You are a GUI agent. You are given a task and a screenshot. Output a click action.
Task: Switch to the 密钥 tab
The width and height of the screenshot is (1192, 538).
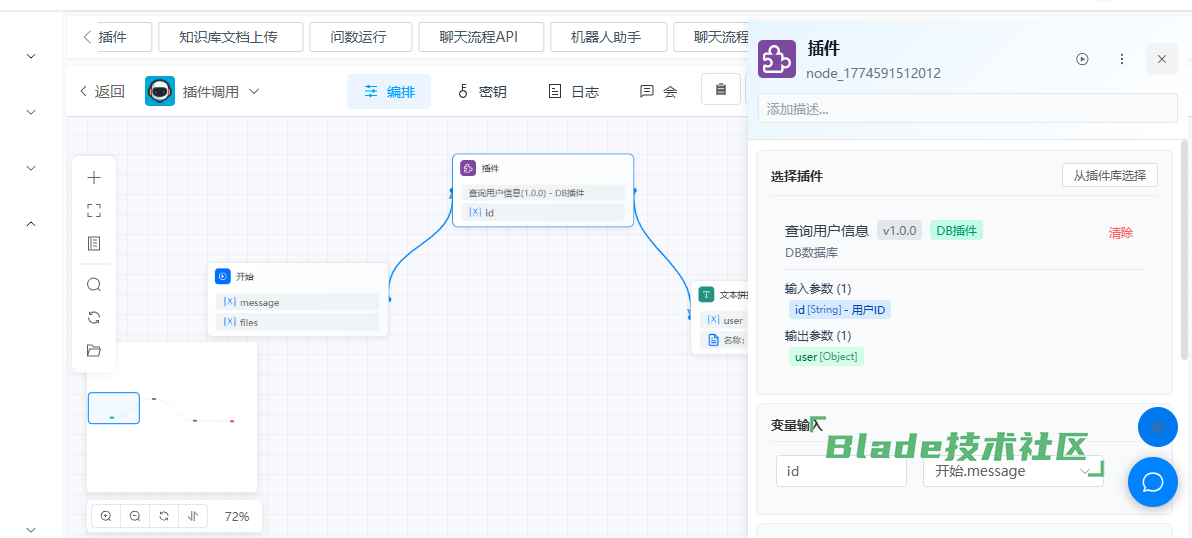(482, 92)
